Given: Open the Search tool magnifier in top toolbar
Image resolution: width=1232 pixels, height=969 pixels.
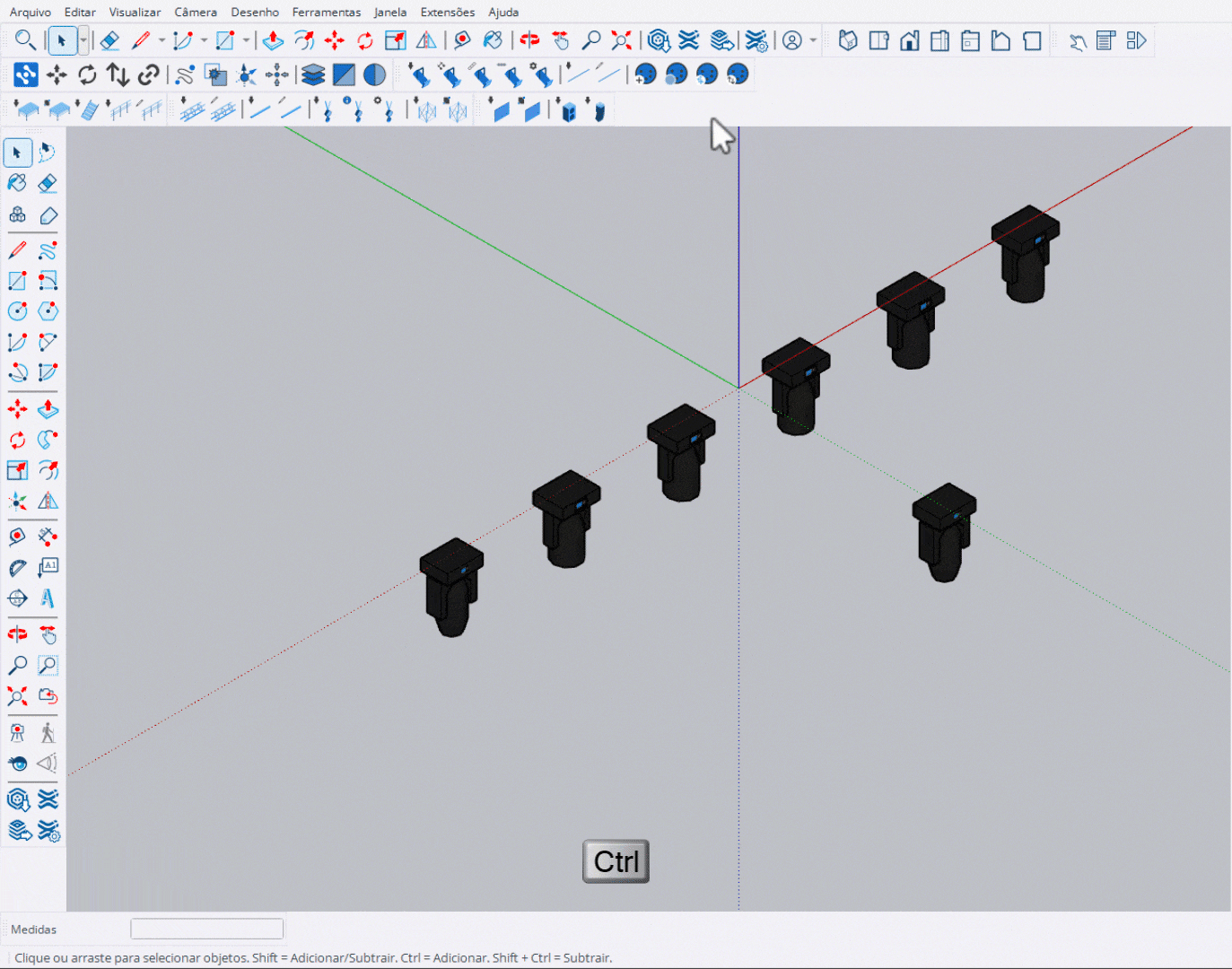Looking at the screenshot, I should point(25,40).
